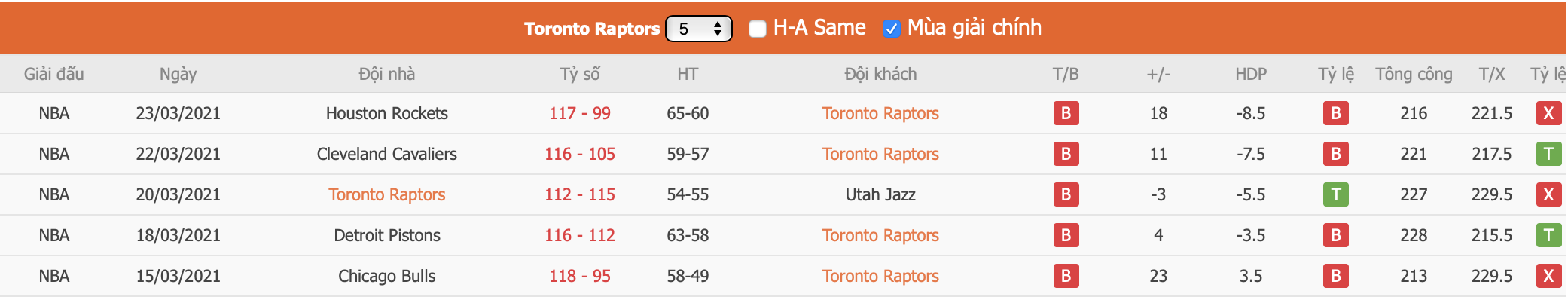1568x303 pixels.
Task: Click the Ngày column header
Action: pos(178,74)
